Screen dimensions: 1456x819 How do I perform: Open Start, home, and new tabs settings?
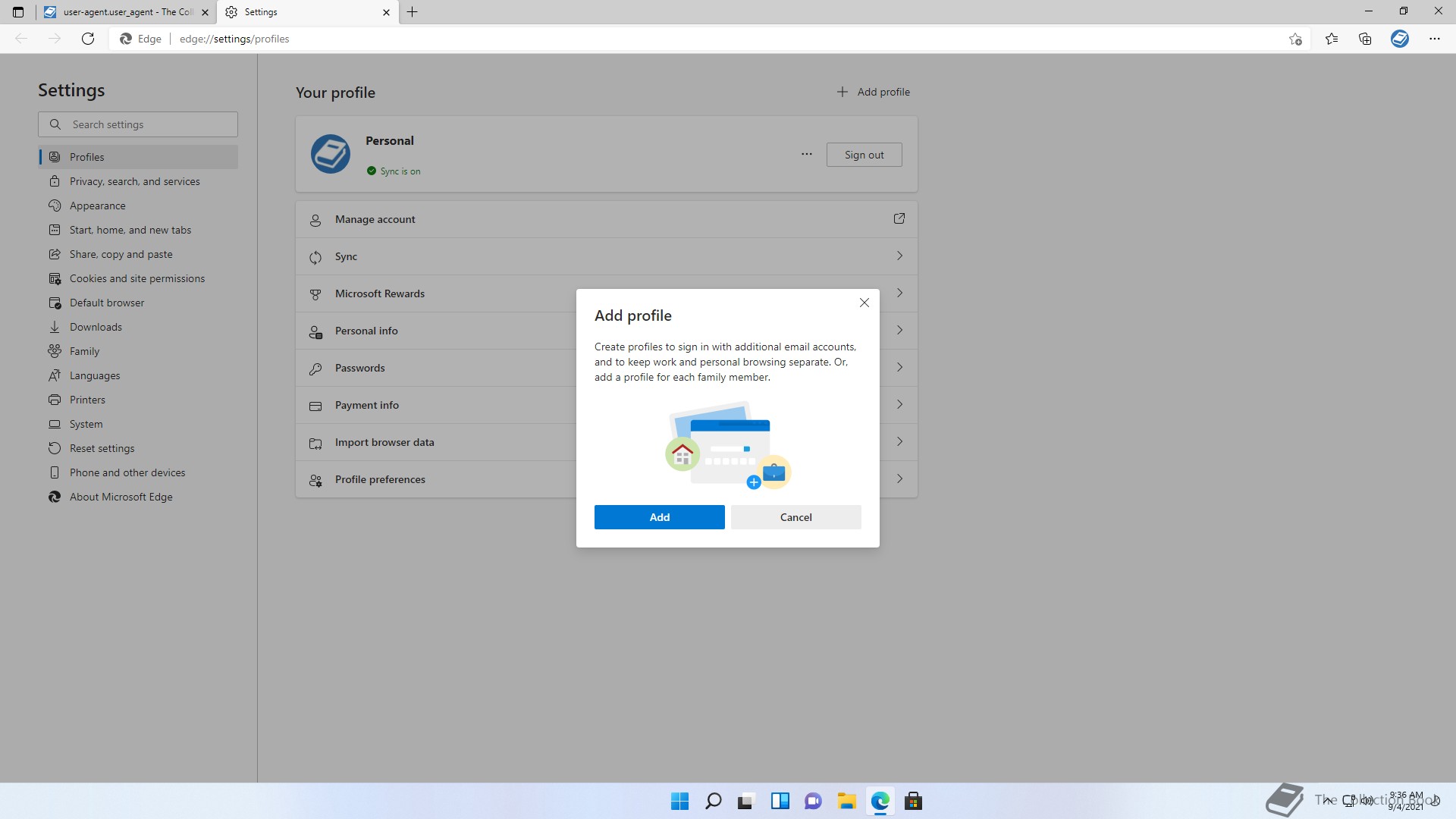[x=138, y=230]
